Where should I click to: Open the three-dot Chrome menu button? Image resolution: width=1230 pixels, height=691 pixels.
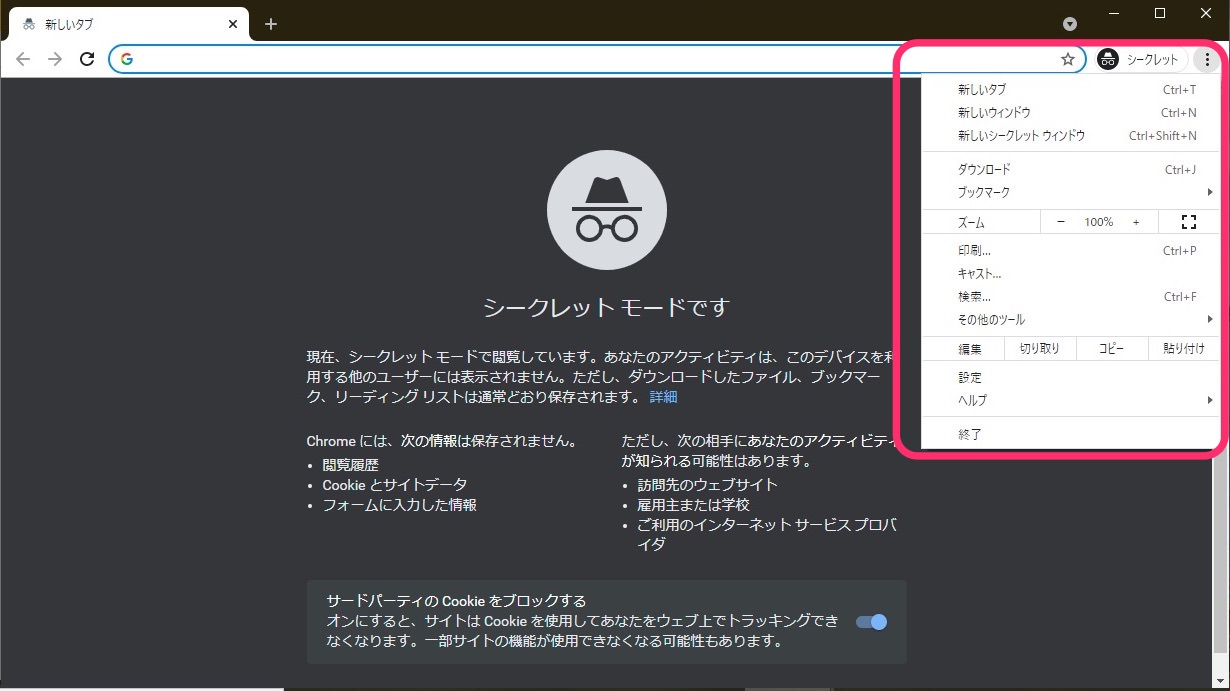coord(1207,59)
